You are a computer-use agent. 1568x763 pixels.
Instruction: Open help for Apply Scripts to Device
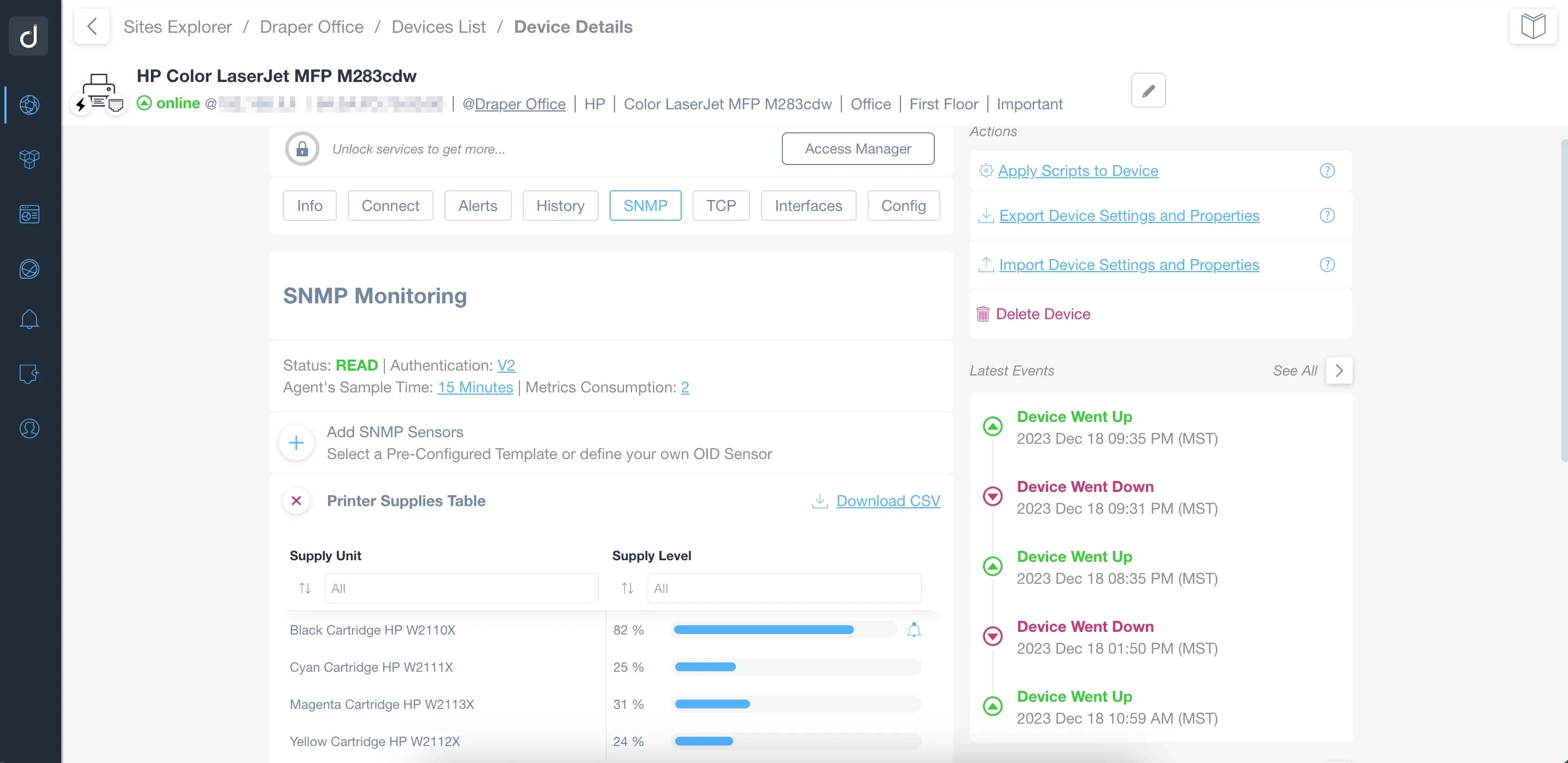coord(1327,171)
